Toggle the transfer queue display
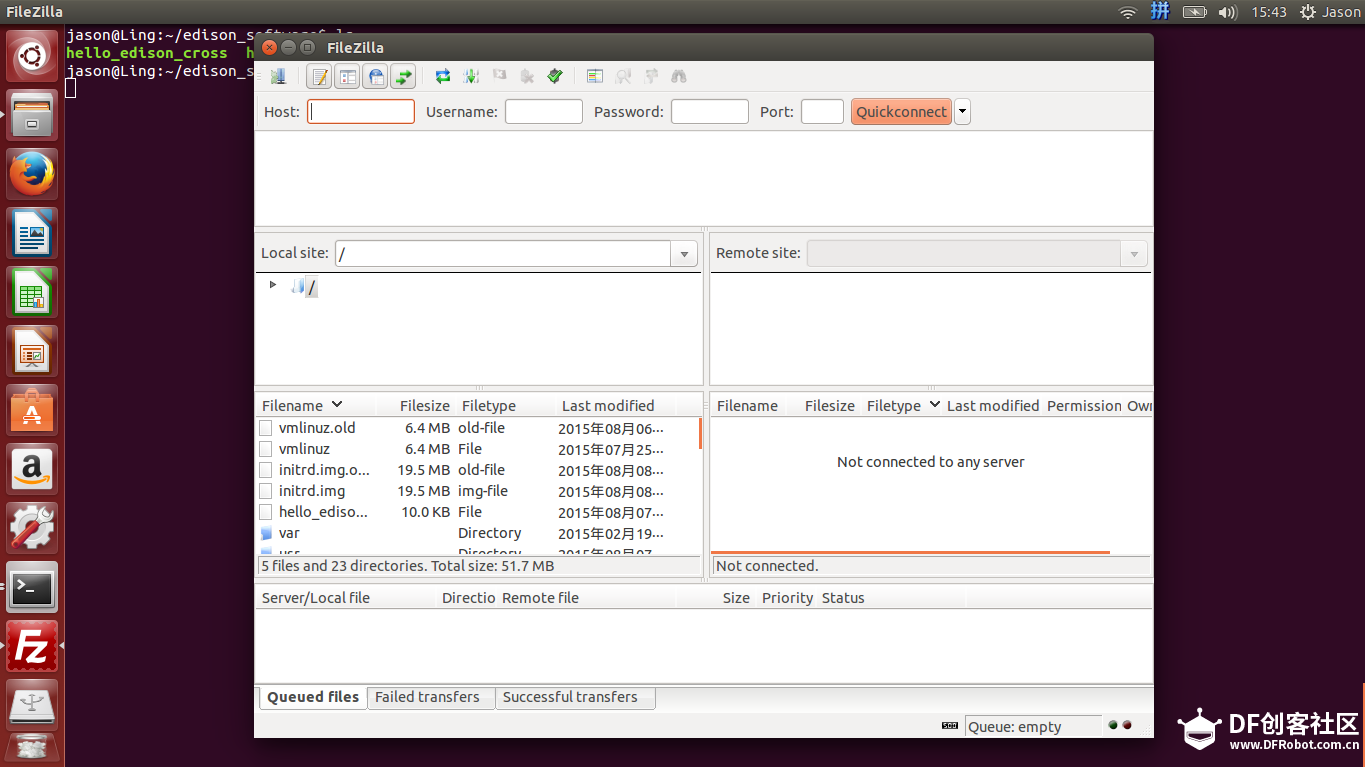The height and width of the screenshot is (767, 1365). coord(403,76)
